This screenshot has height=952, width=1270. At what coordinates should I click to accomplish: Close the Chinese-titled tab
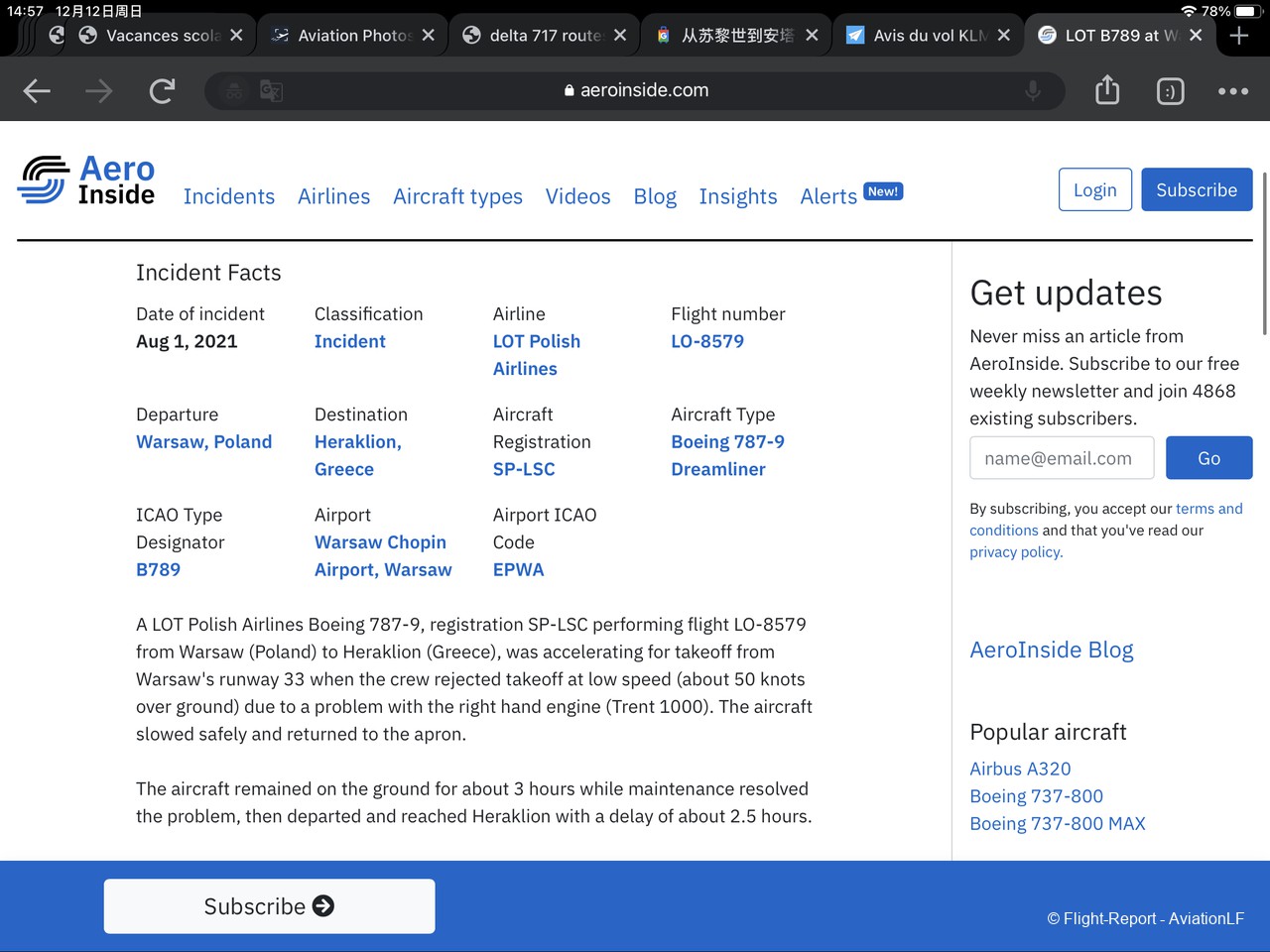pos(812,35)
